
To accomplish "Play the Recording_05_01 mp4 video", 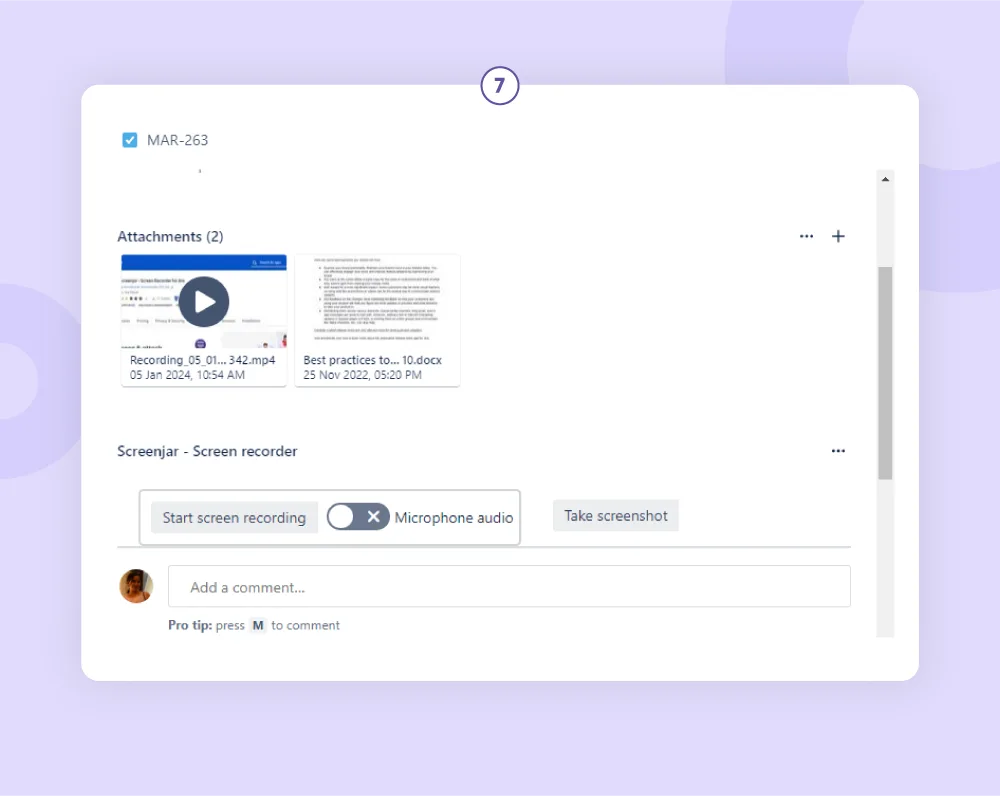I will pos(204,301).
